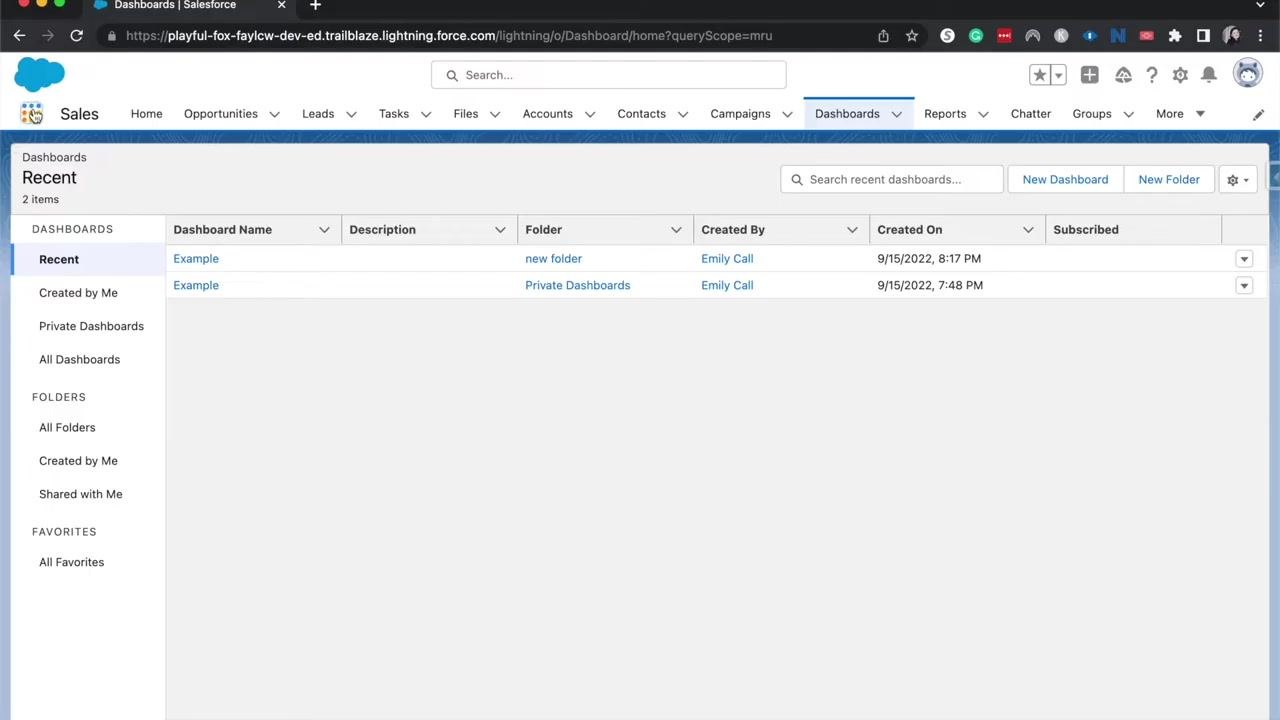The width and height of the screenshot is (1280, 720).
Task: Click the browser share icon
Action: (883, 36)
